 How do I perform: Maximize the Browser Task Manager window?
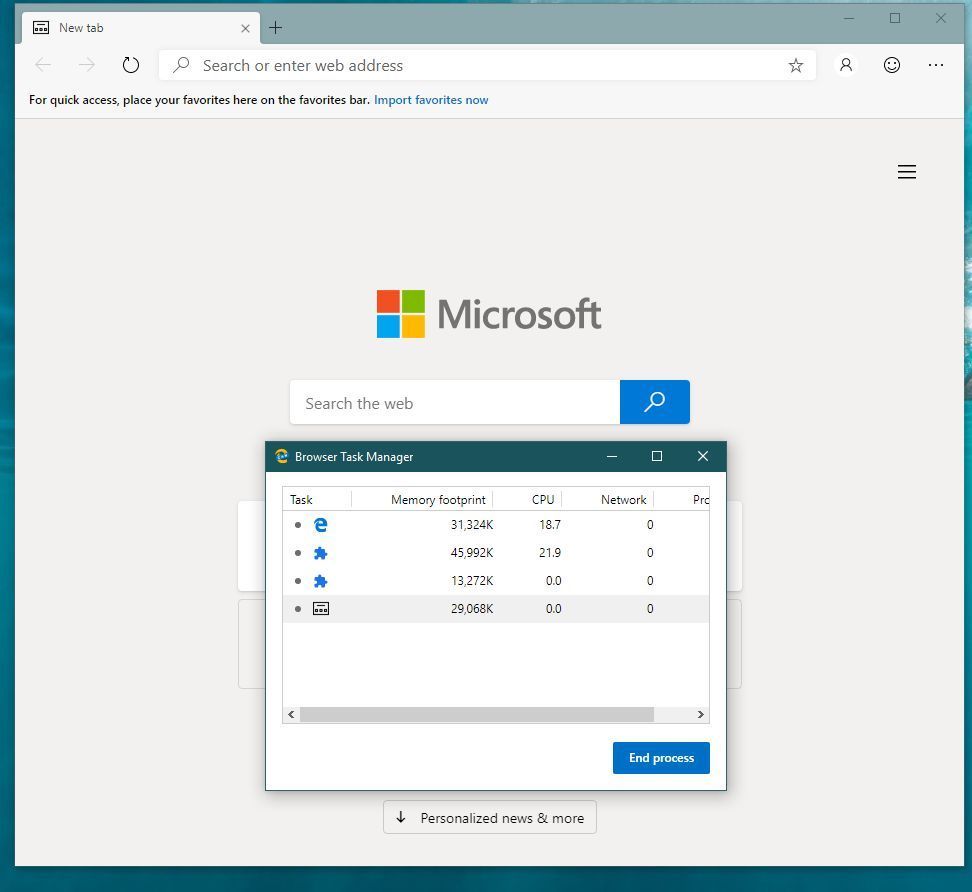[x=657, y=456]
